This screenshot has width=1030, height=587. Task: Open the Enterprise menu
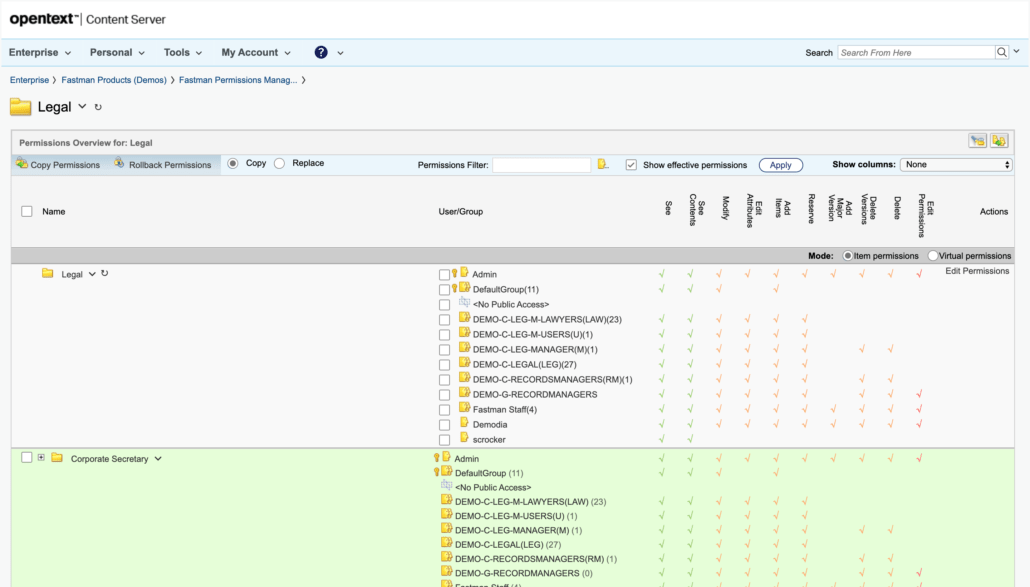39,53
